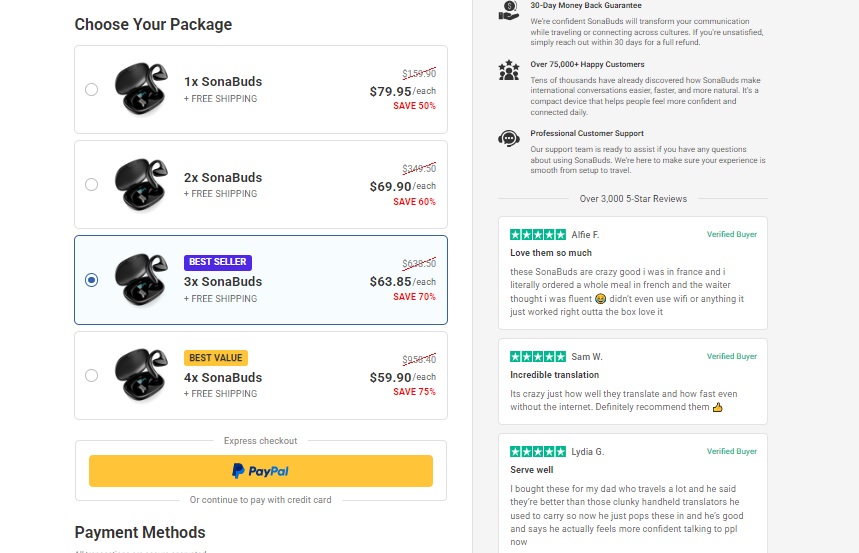The height and width of the screenshot is (553, 859).
Task: Click the PayPal express checkout button
Action: tap(260, 471)
